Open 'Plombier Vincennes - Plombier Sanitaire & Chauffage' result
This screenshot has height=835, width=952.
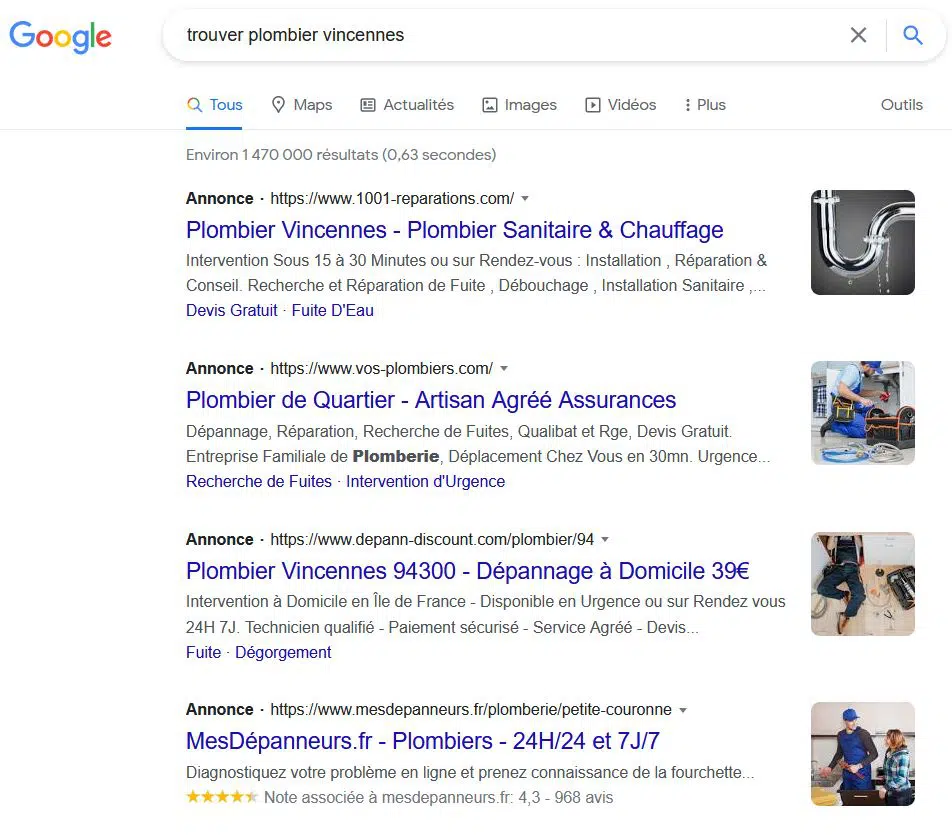coord(454,230)
